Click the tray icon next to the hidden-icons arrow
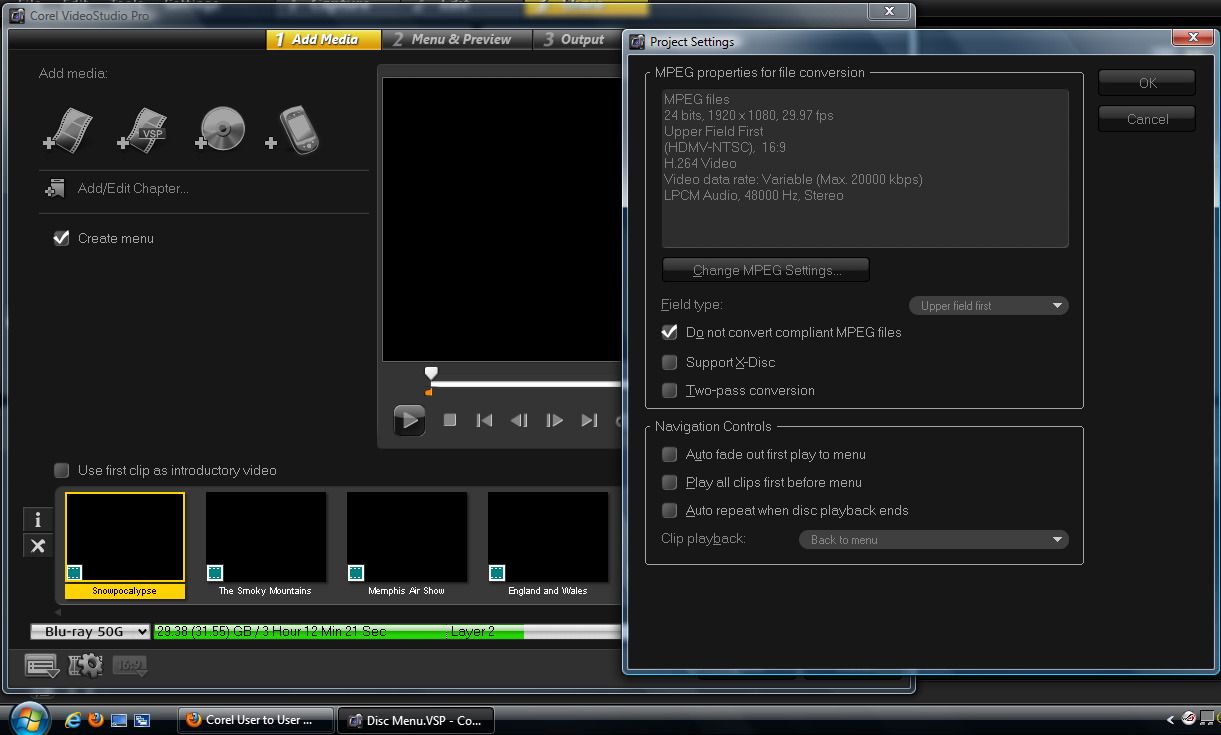The image size is (1221, 735). pos(1188,718)
